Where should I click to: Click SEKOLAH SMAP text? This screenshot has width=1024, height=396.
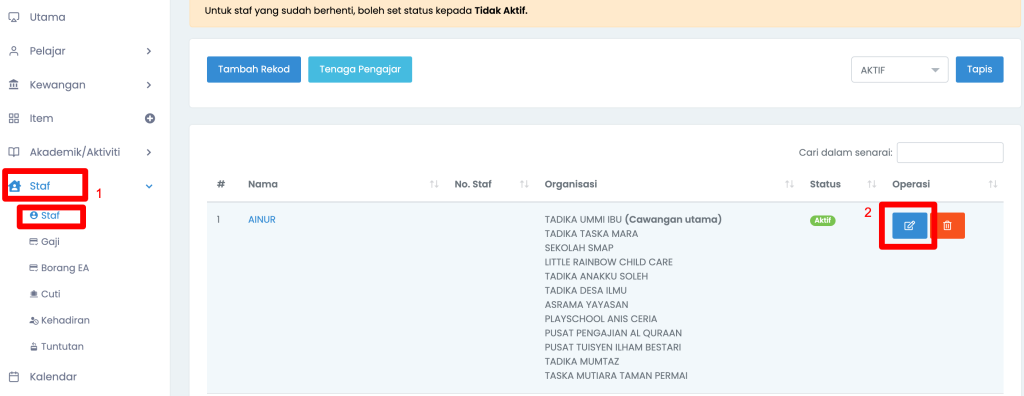[579, 248]
